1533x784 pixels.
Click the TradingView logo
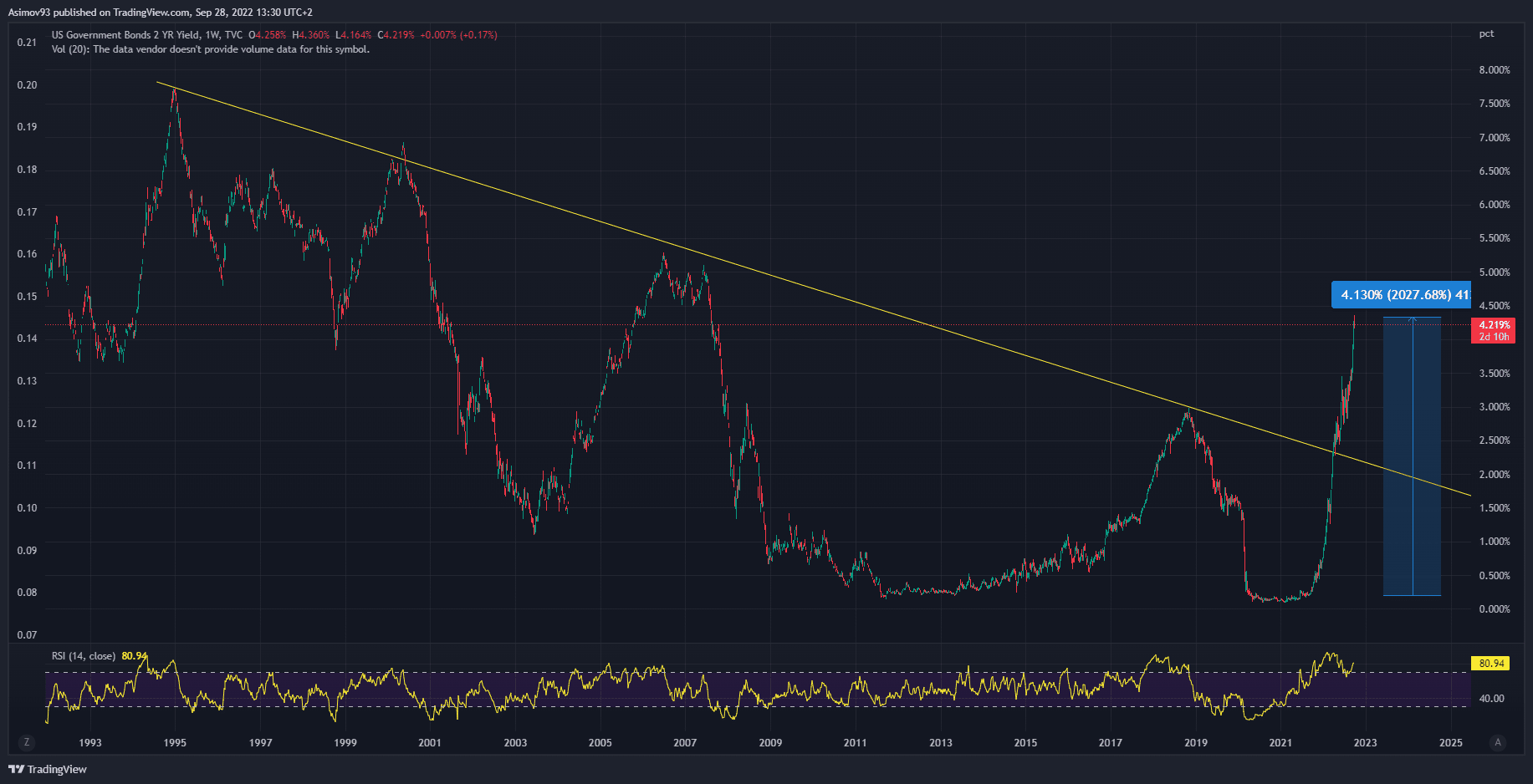[x=48, y=769]
